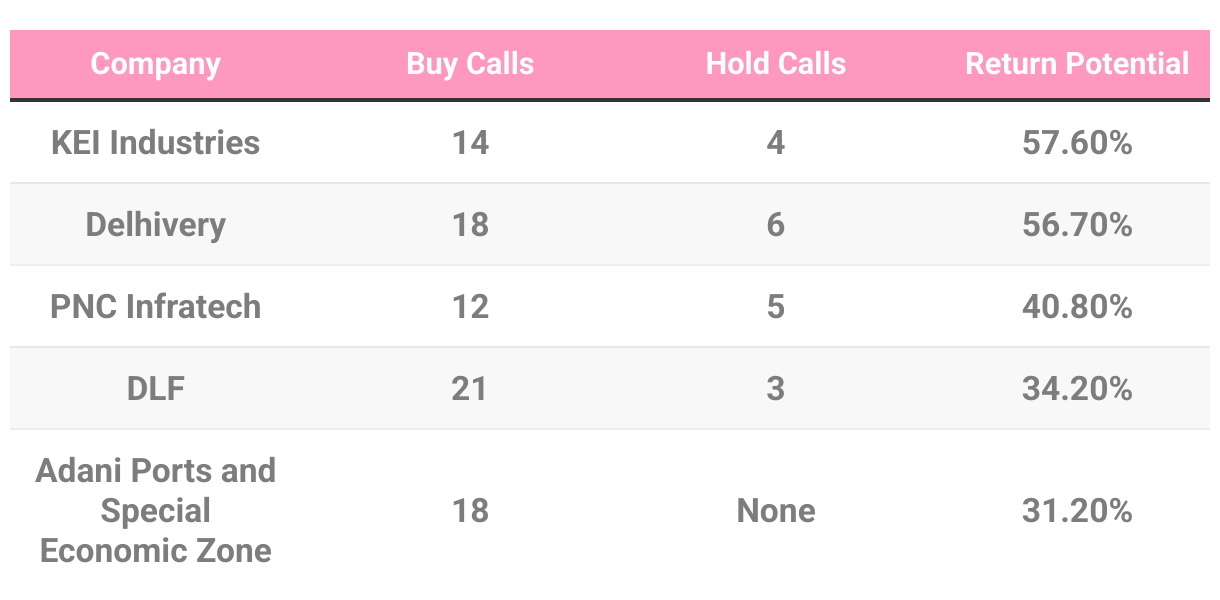Click the 'None' hold calls cell
Screen dimensions: 1220x600
coord(776,511)
